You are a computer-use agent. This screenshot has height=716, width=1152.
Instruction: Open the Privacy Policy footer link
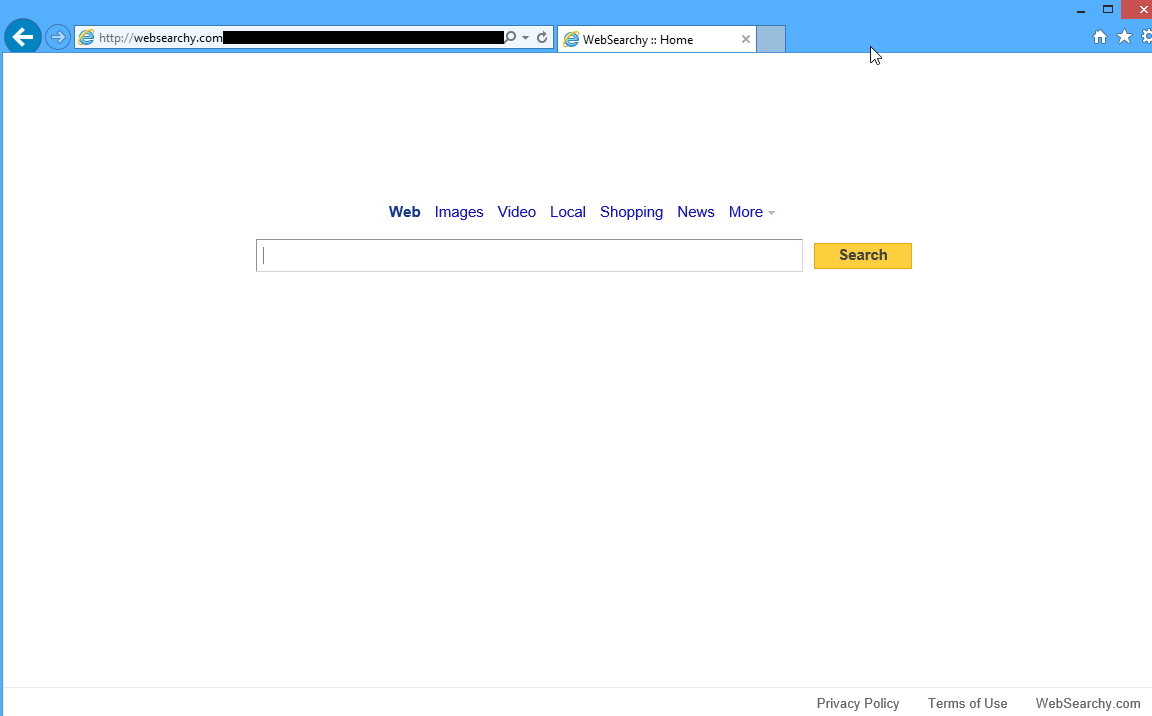point(857,704)
